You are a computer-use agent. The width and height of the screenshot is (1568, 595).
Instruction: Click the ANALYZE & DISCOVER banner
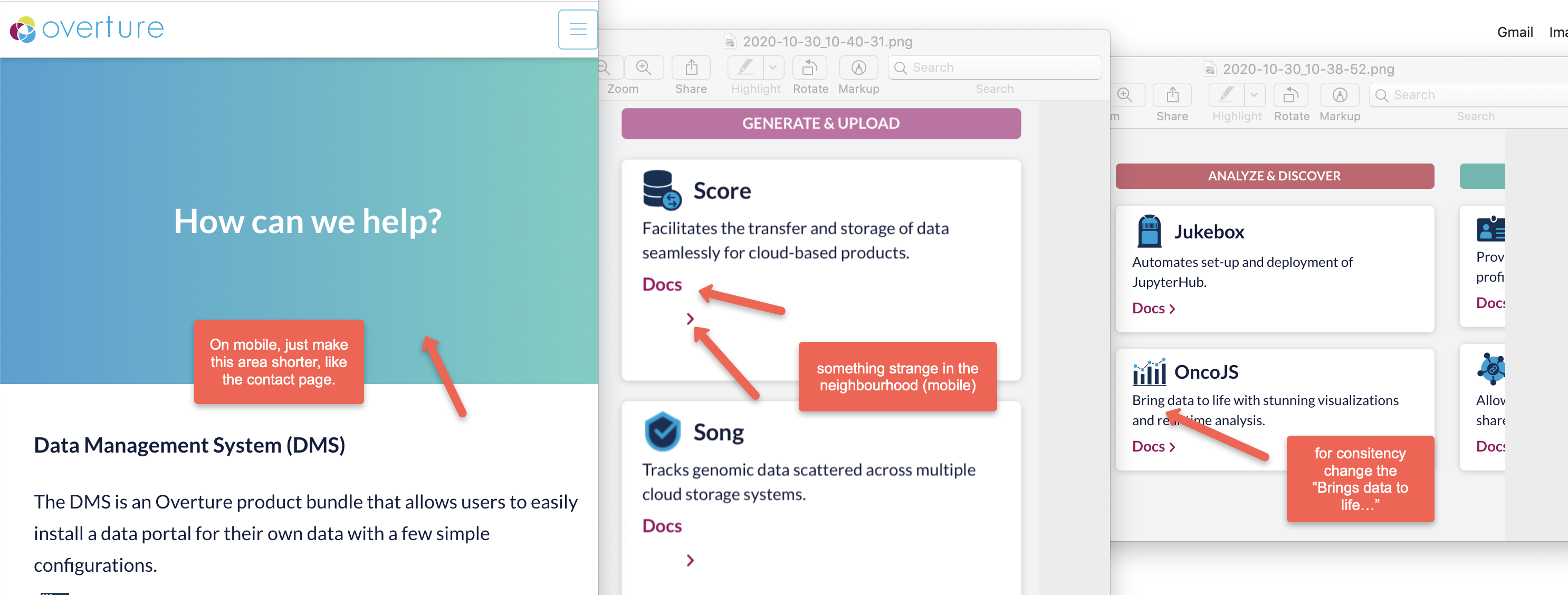pos(1275,176)
